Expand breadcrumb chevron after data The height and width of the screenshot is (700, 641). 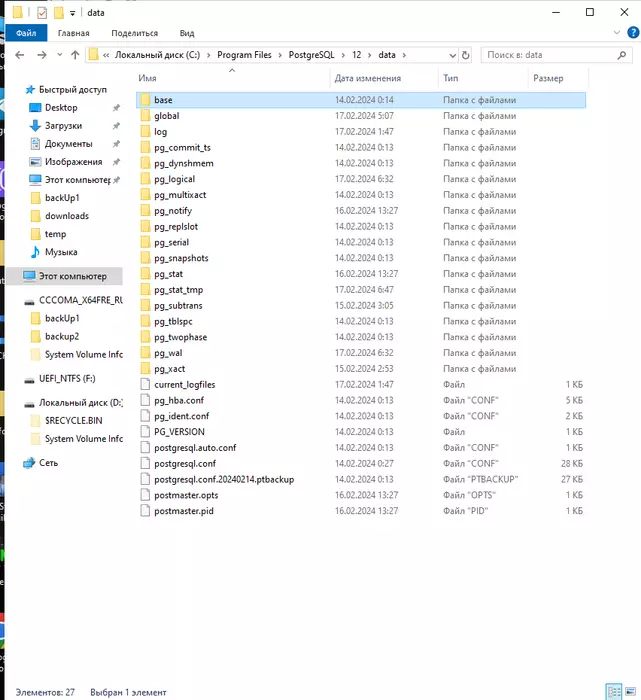click(x=404, y=55)
